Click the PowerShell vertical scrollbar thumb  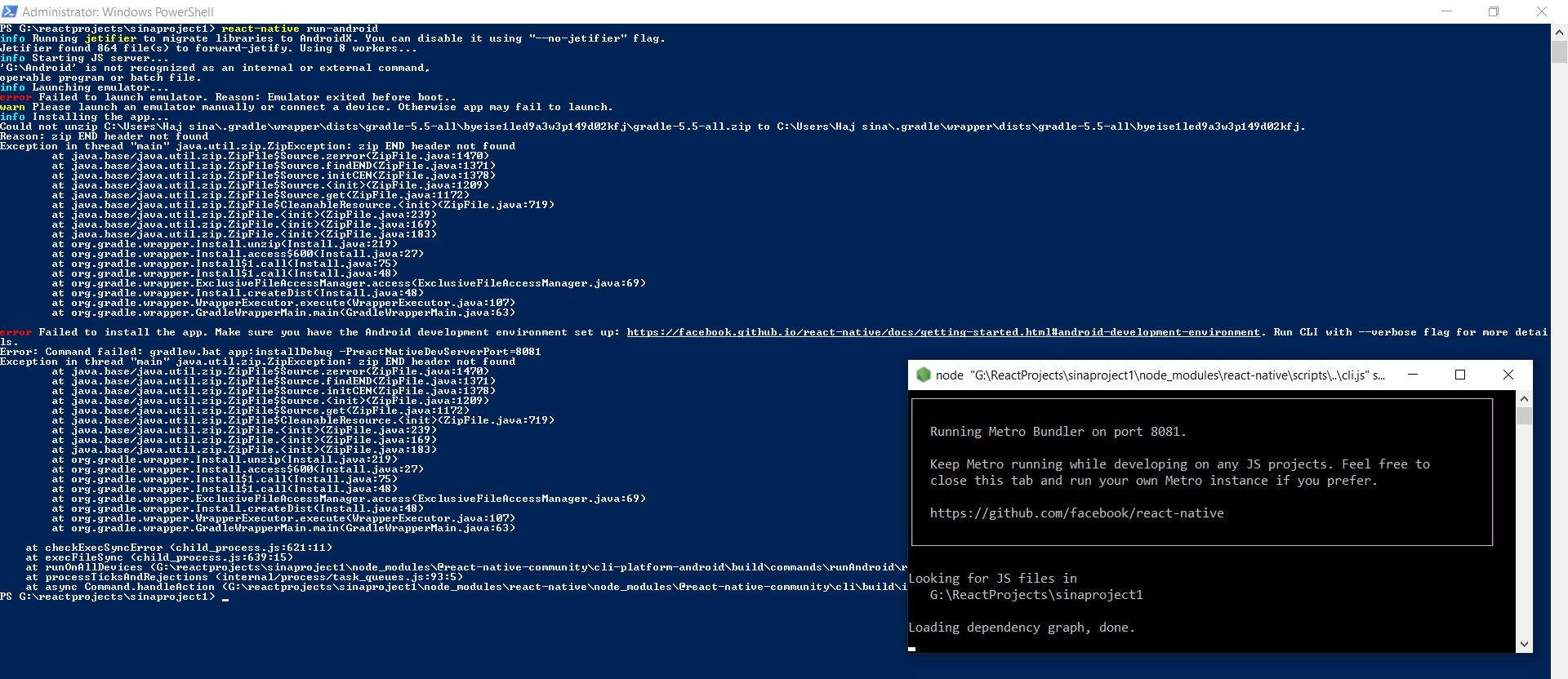1559,52
